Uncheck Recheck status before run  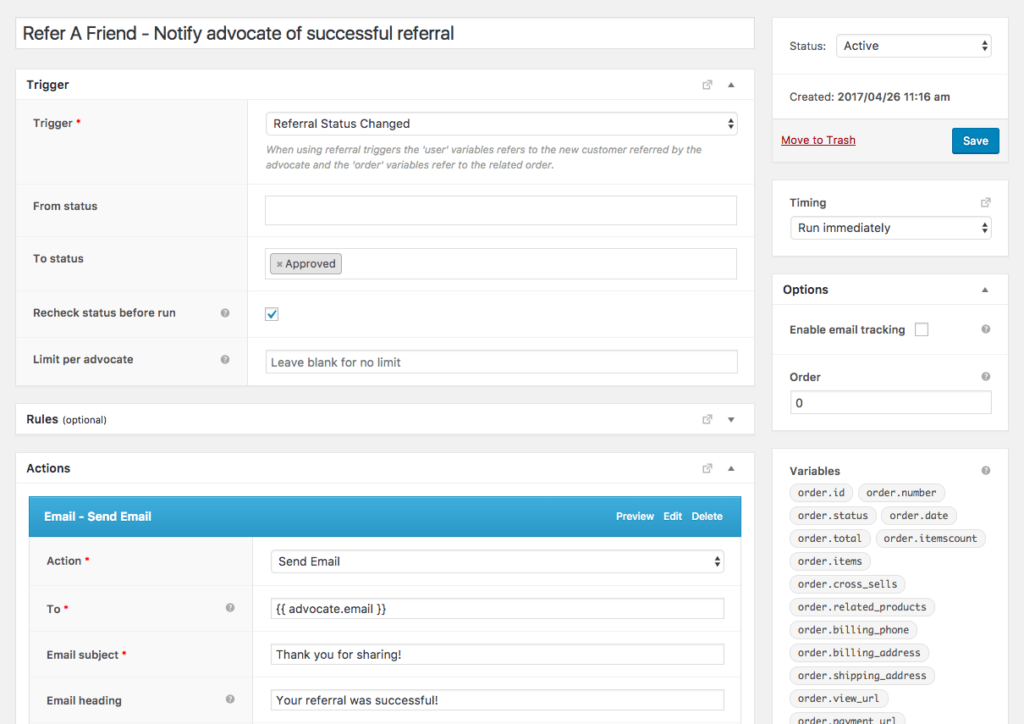tap(271, 313)
